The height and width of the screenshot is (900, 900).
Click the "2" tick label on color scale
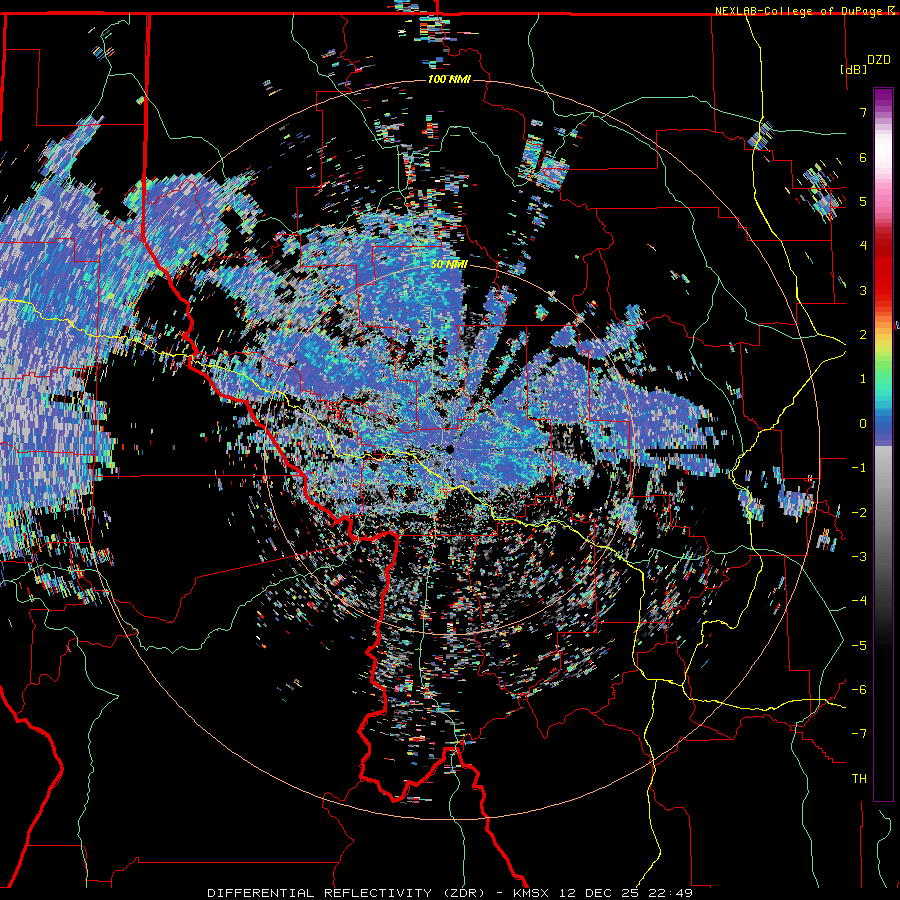pyautogui.click(x=863, y=335)
